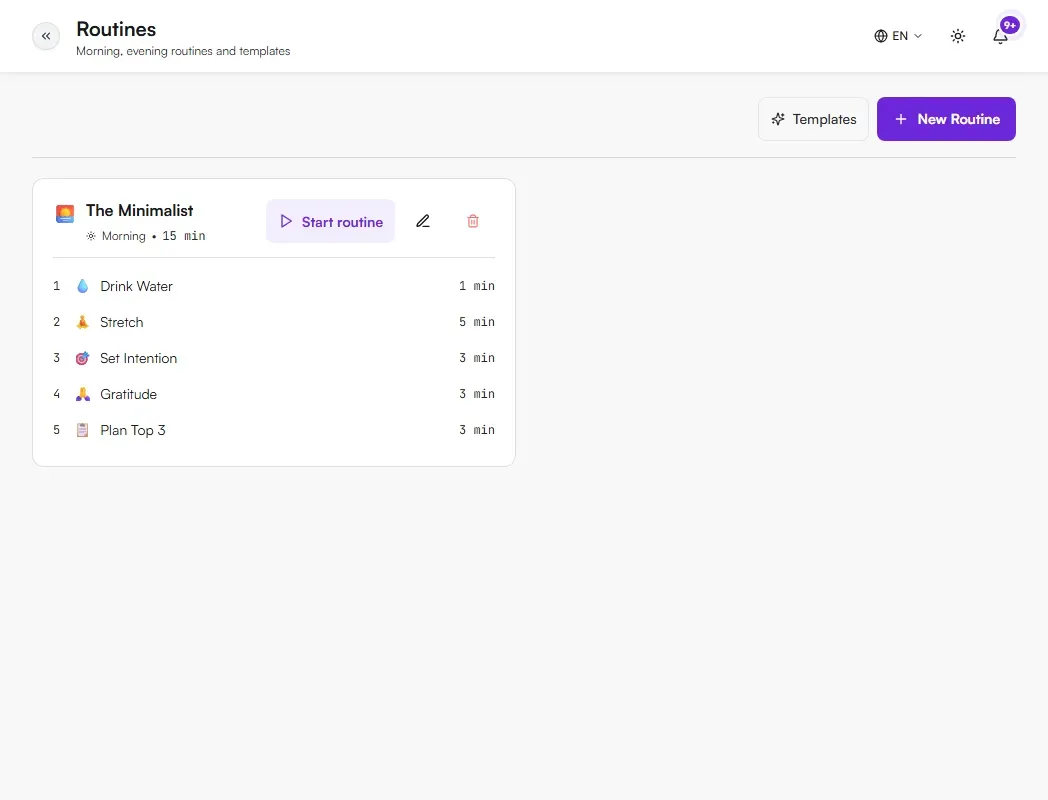Screen dimensions: 1048x800
Task: Select the Stretch step text
Action: [x=122, y=322]
